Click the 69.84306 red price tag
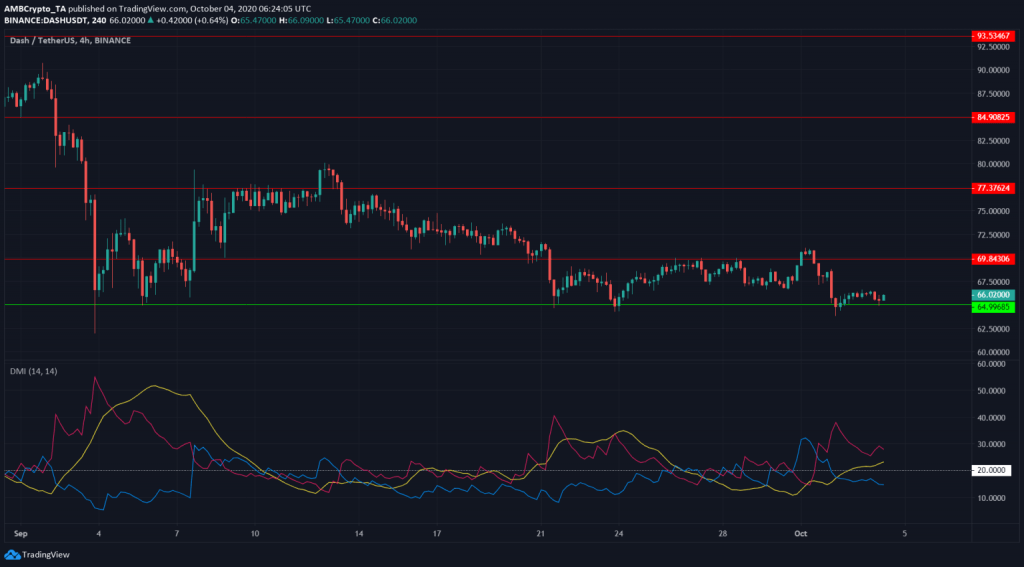This screenshot has height=567, width=1024. coord(995,259)
